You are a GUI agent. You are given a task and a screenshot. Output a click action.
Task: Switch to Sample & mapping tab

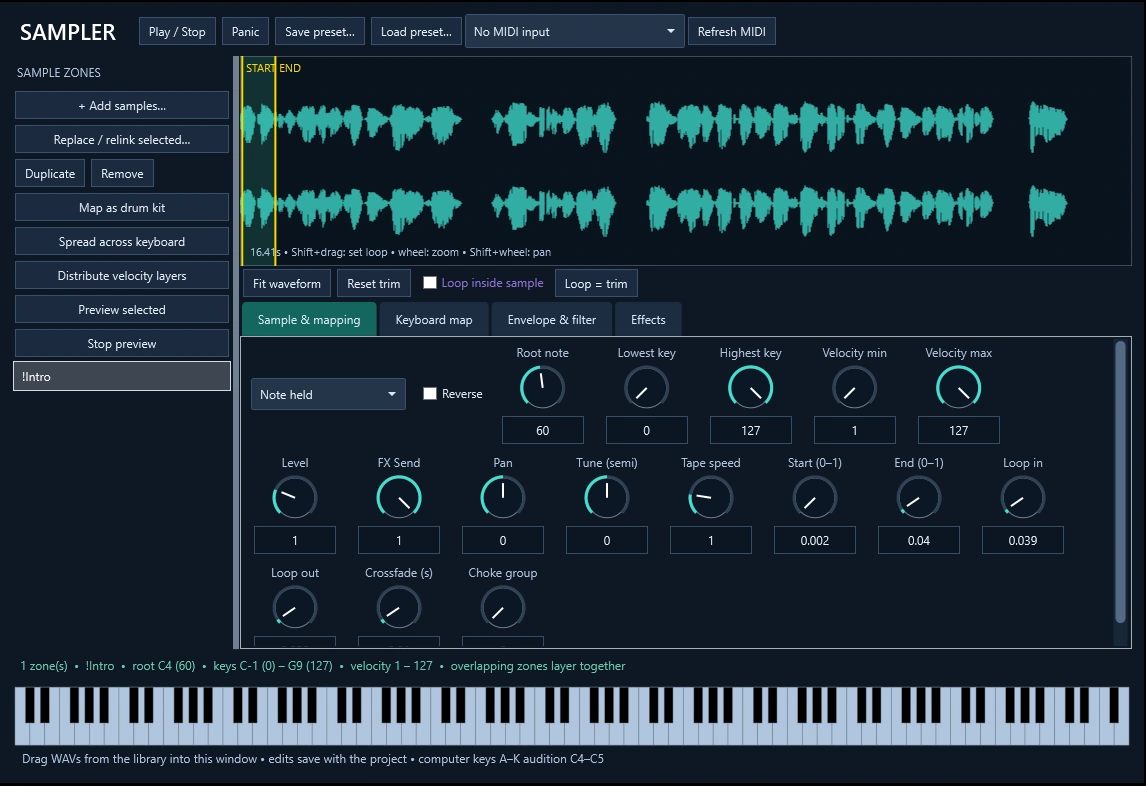(308, 320)
